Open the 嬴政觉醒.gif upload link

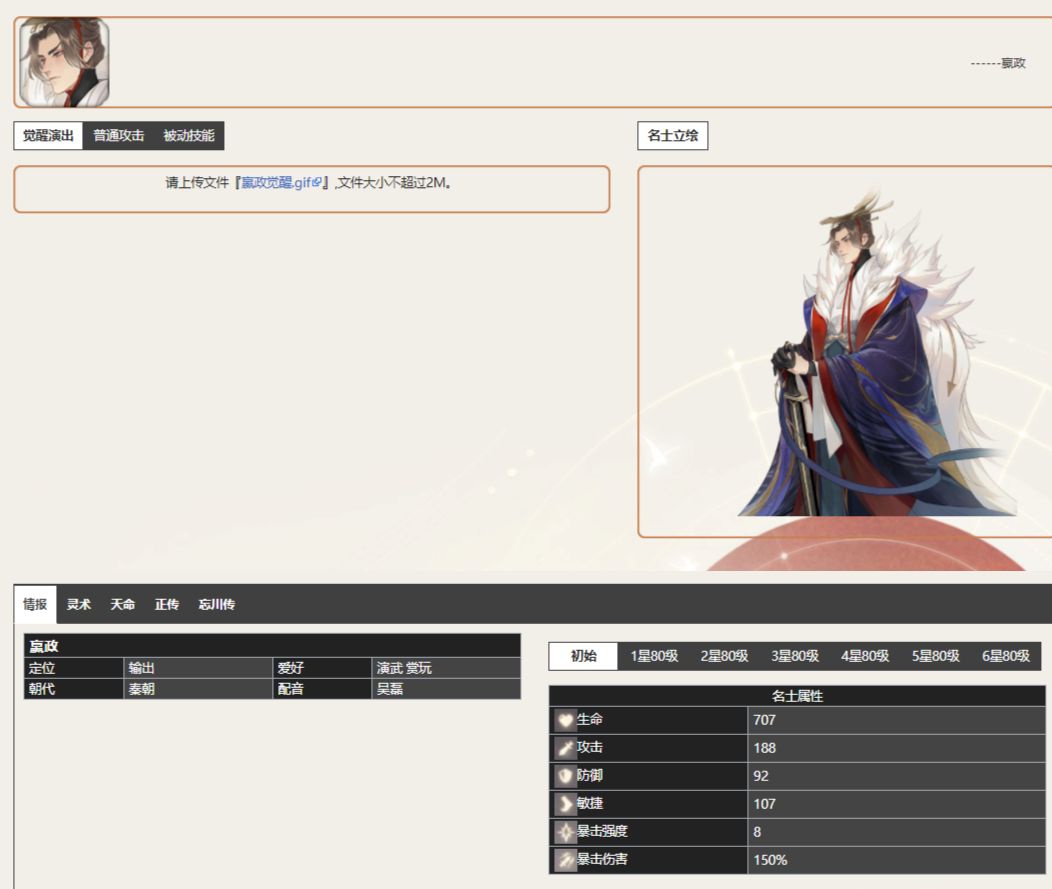(x=281, y=182)
